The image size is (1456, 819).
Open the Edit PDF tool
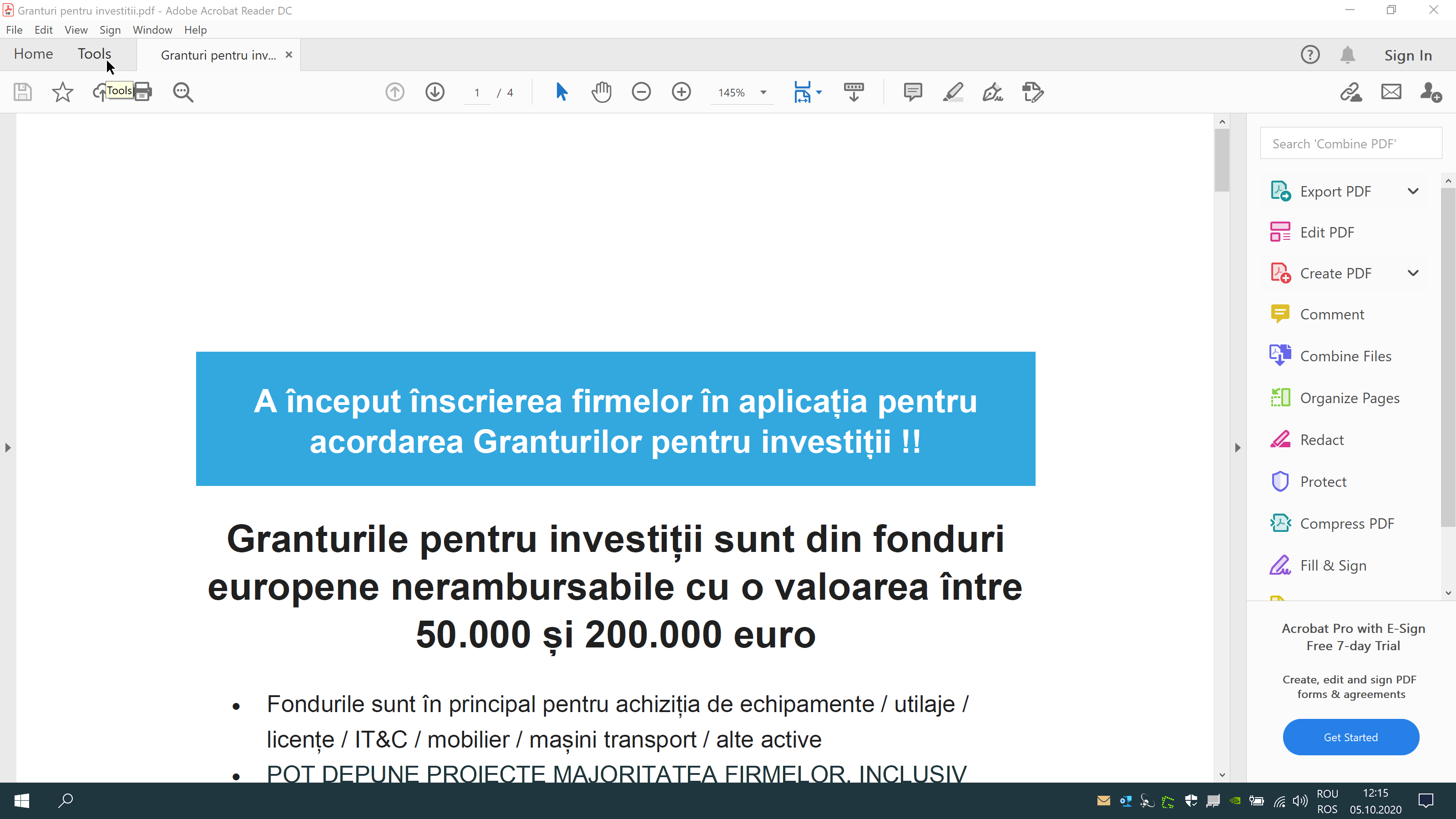coord(1327,232)
